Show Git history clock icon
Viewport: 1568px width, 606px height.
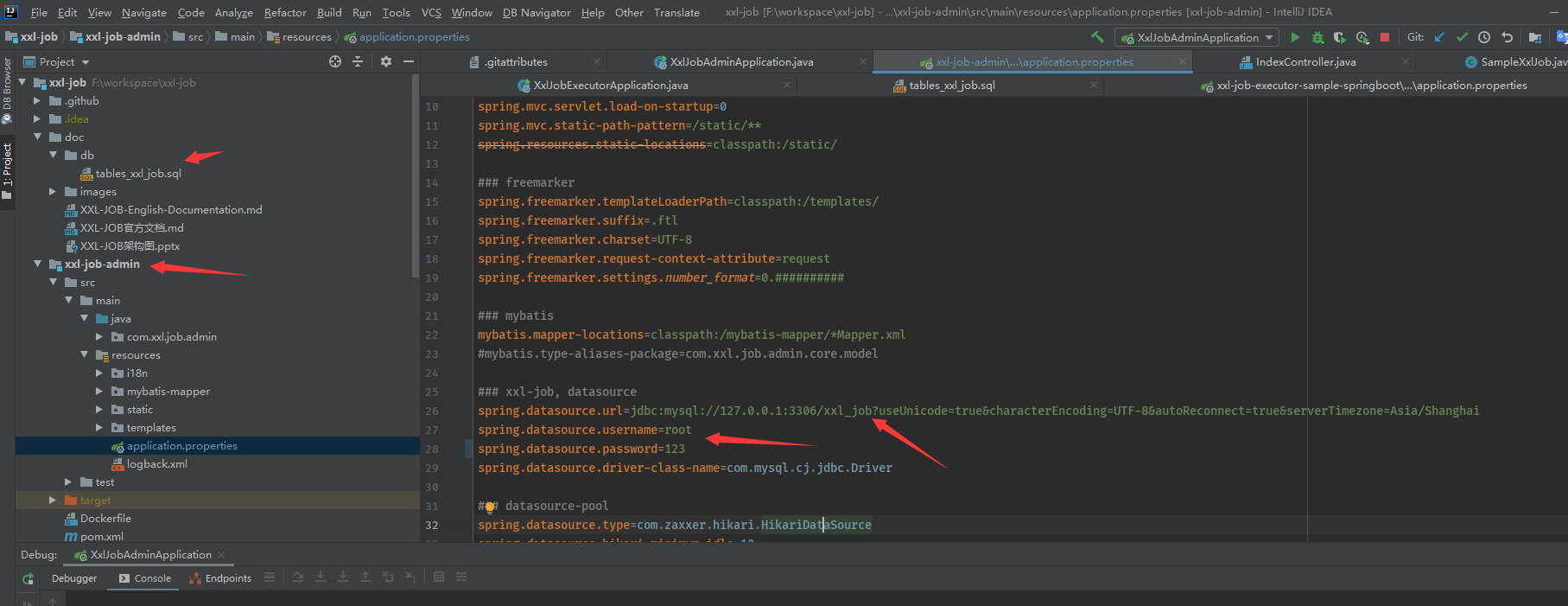point(1484,37)
